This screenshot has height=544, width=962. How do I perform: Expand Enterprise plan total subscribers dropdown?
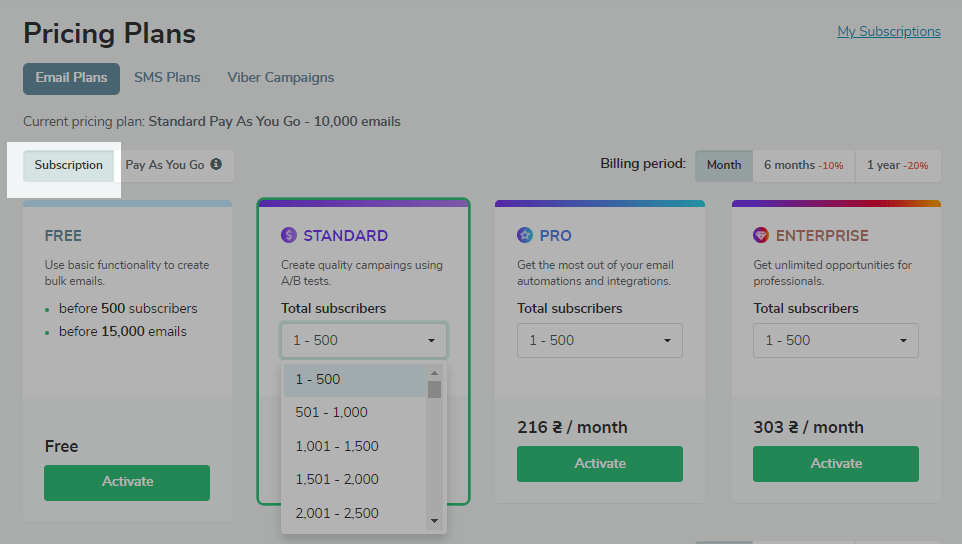tap(835, 341)
